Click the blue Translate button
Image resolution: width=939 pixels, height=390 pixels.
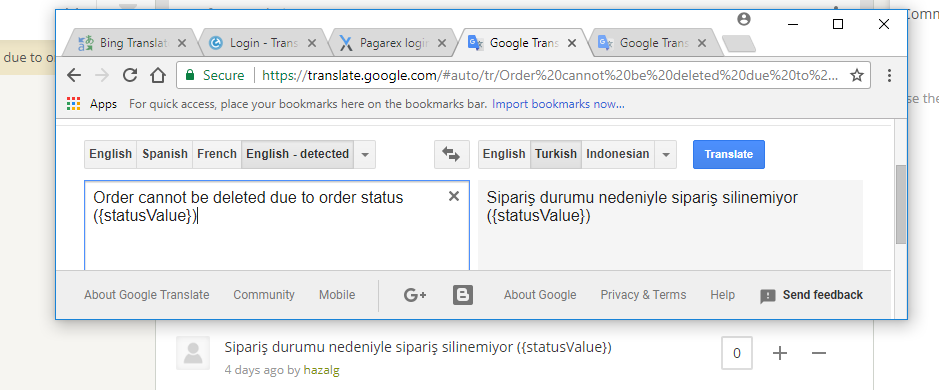point(729,155)
